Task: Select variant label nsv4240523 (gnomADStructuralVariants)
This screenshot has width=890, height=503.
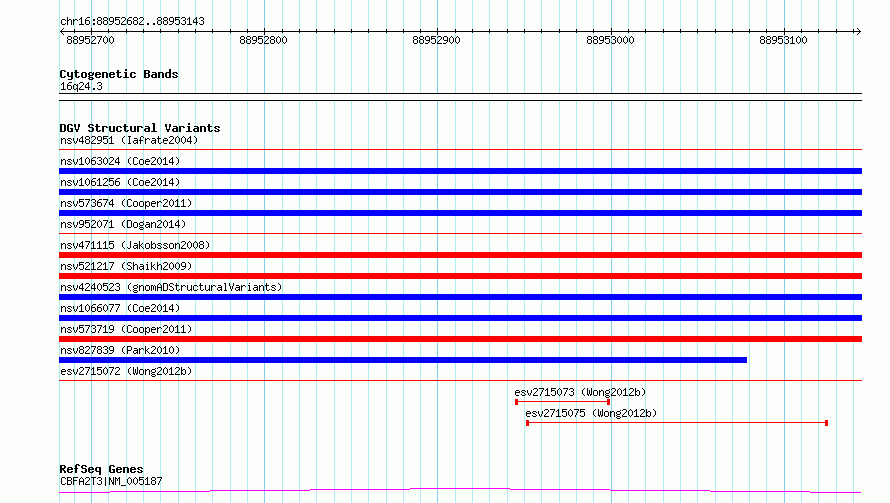Action: (171, 287)
